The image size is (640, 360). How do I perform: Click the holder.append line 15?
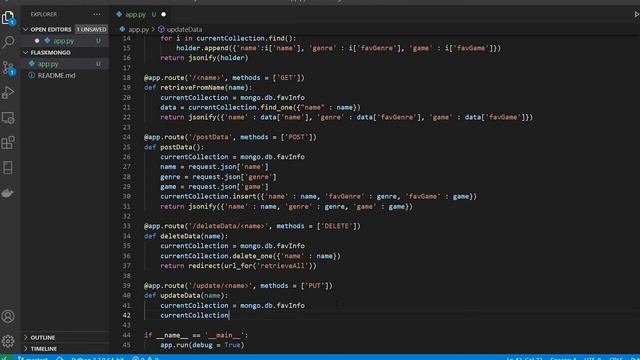(x=338, y=48)
